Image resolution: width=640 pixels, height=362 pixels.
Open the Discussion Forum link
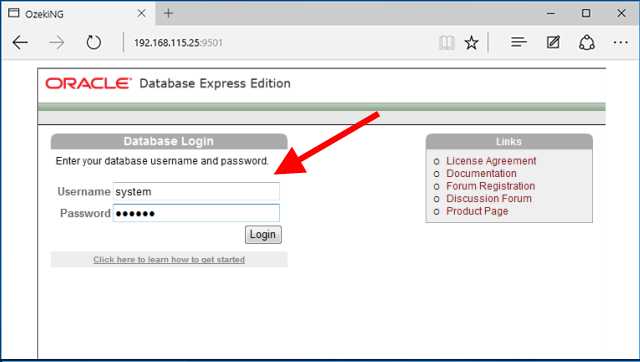(x=489, y=199)
